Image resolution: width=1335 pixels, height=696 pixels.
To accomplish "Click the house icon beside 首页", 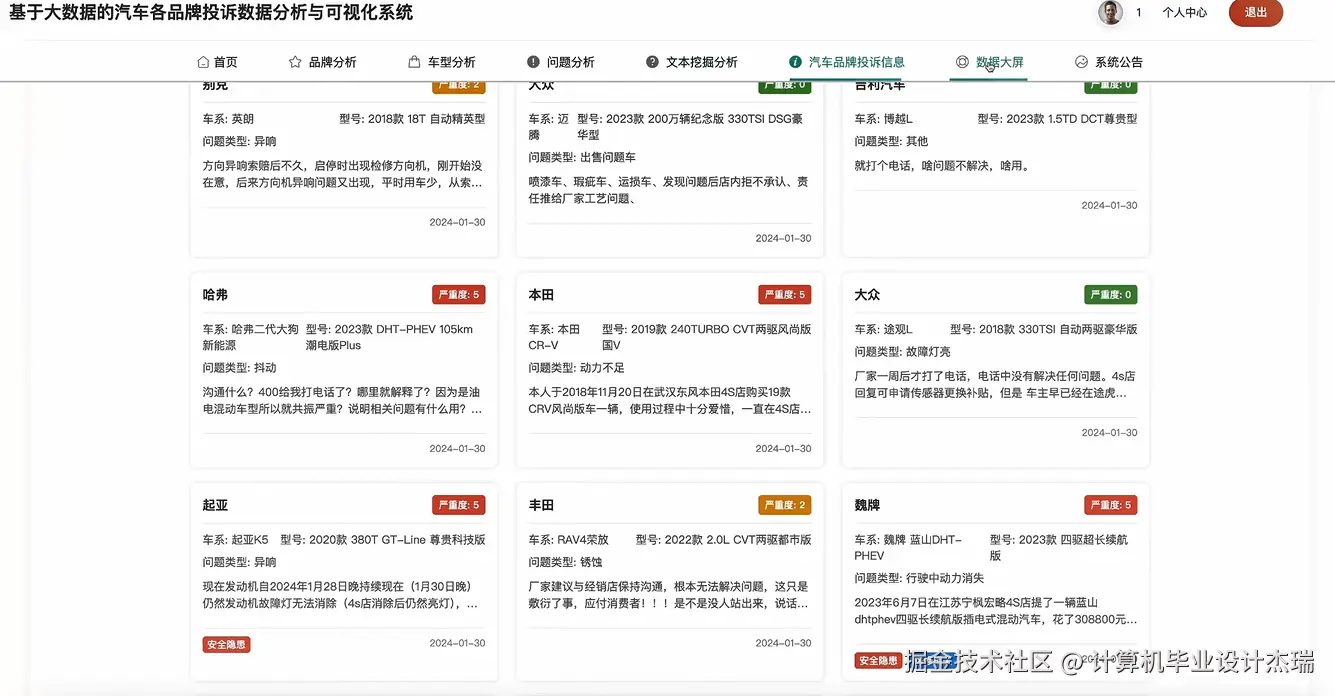I will click(x=203, y=62).
